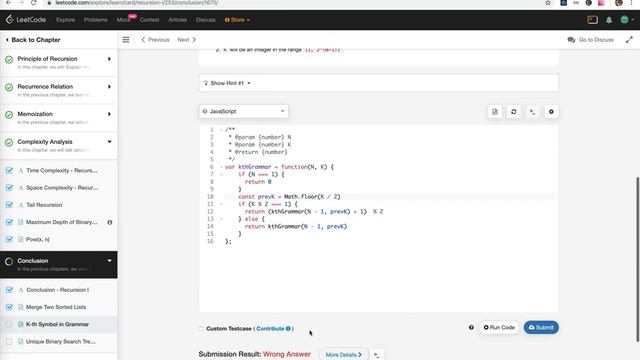Open the user avatar menu
Viewport: 640px width, 360px height.
[627, 20]
